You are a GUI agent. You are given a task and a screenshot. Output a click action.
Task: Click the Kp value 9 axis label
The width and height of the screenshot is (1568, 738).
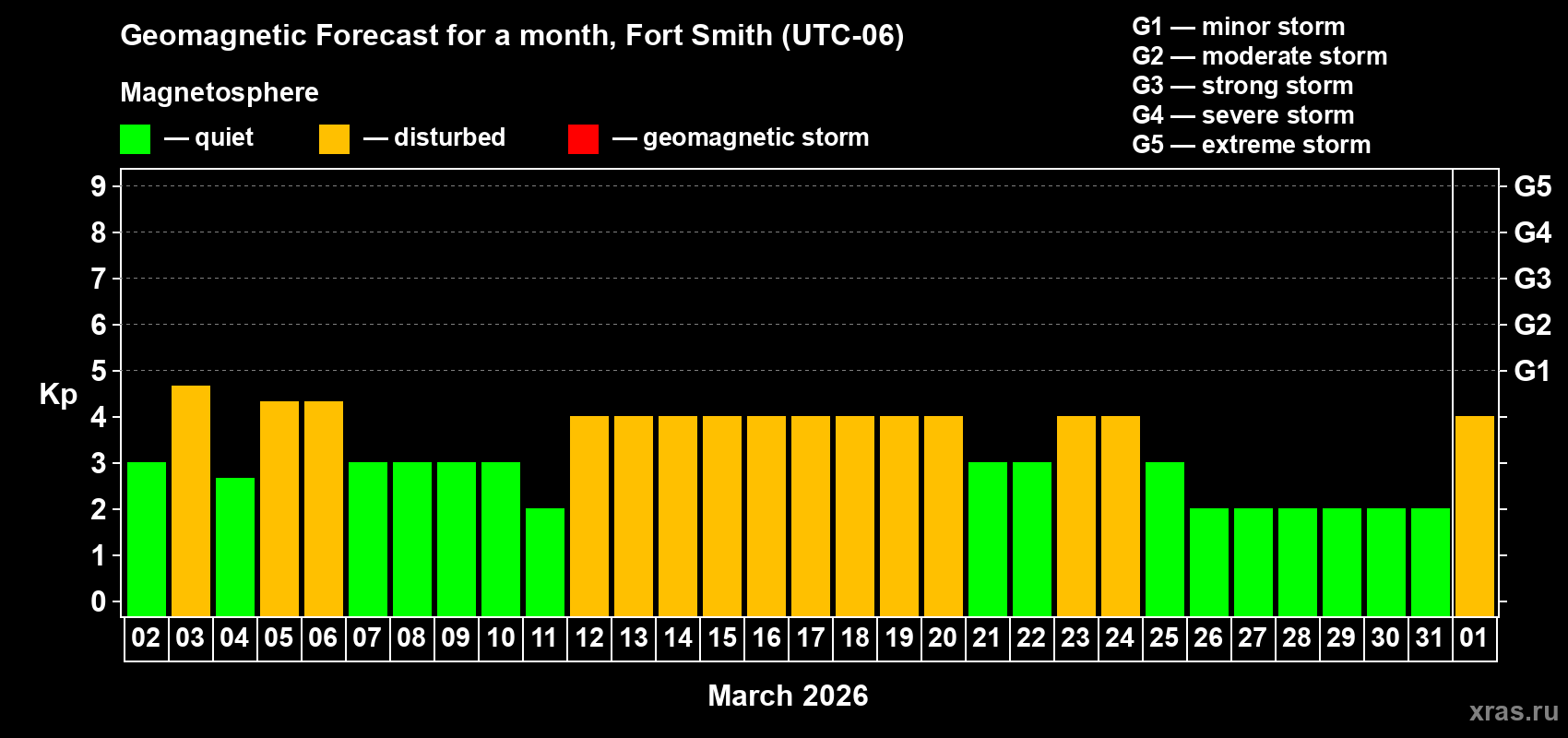(x=99, y=186)
